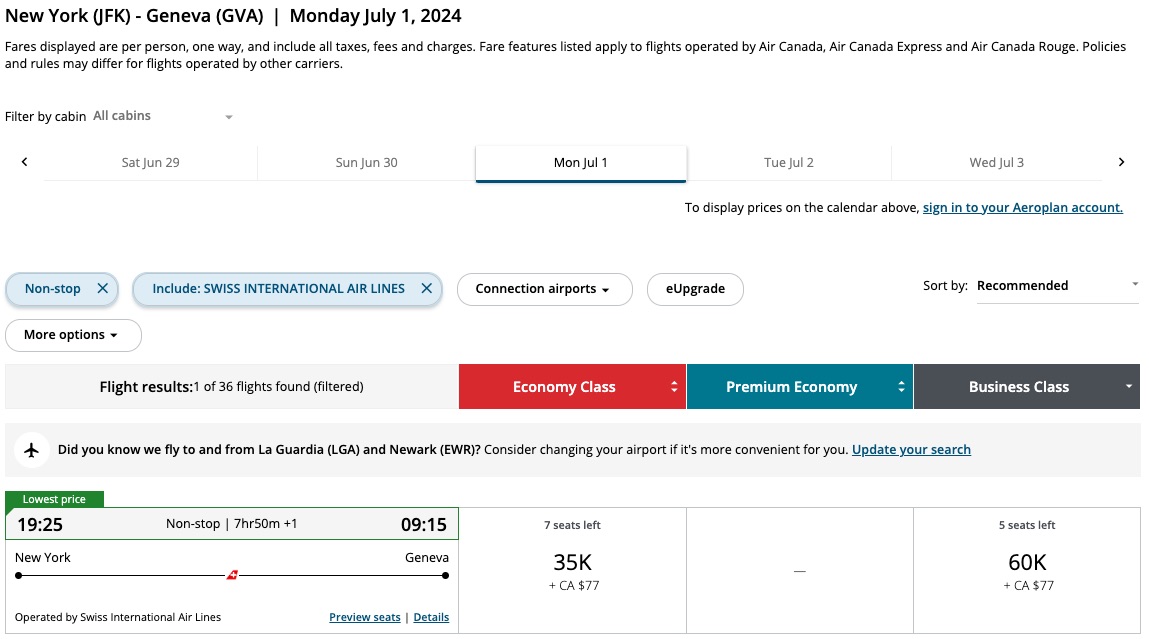Click the right arrow to view later dates
This screenshot has width=1149, height=639.
1121,161
